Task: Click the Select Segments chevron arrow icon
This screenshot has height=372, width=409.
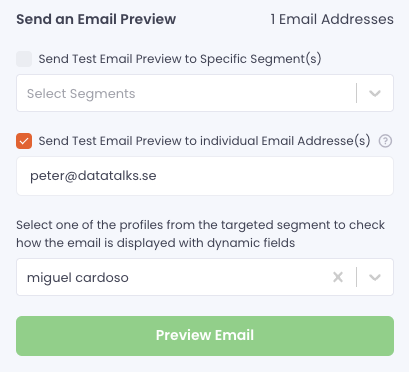Action: coord(375,93)
